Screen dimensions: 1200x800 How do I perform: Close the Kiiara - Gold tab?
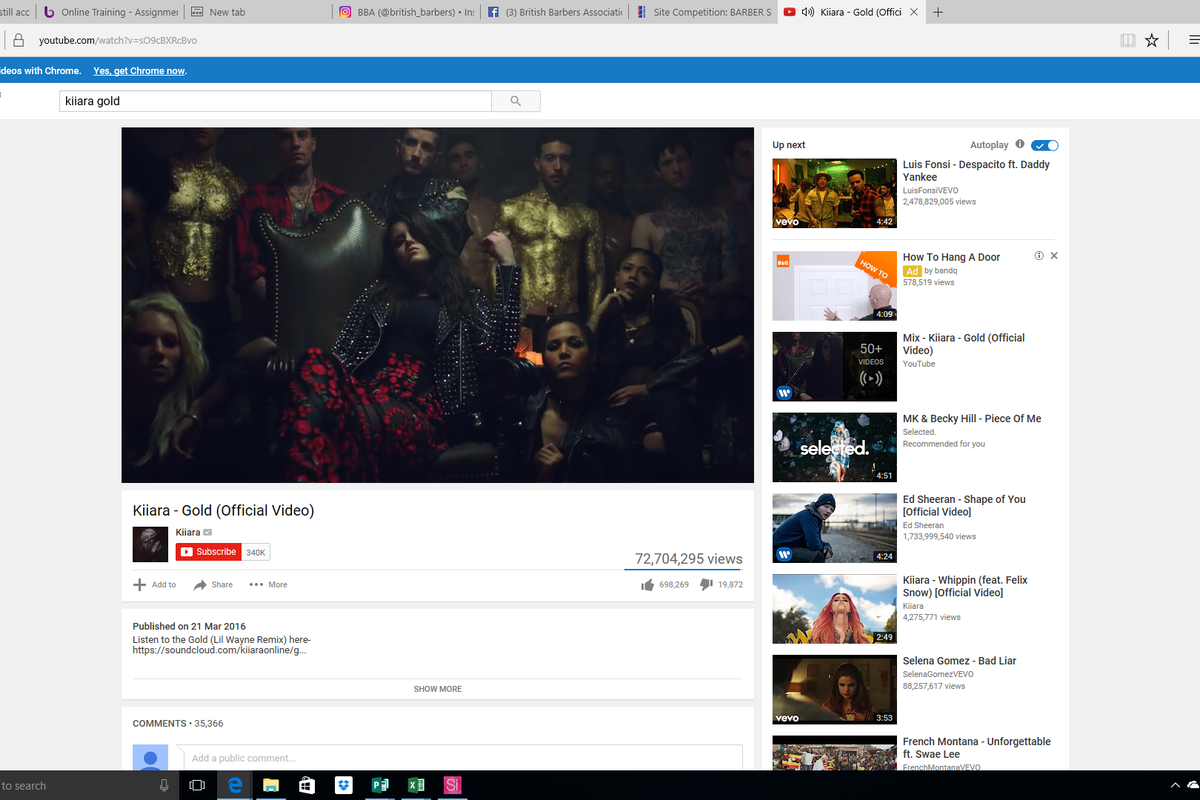pyautogui.click(x=914, y=13)
